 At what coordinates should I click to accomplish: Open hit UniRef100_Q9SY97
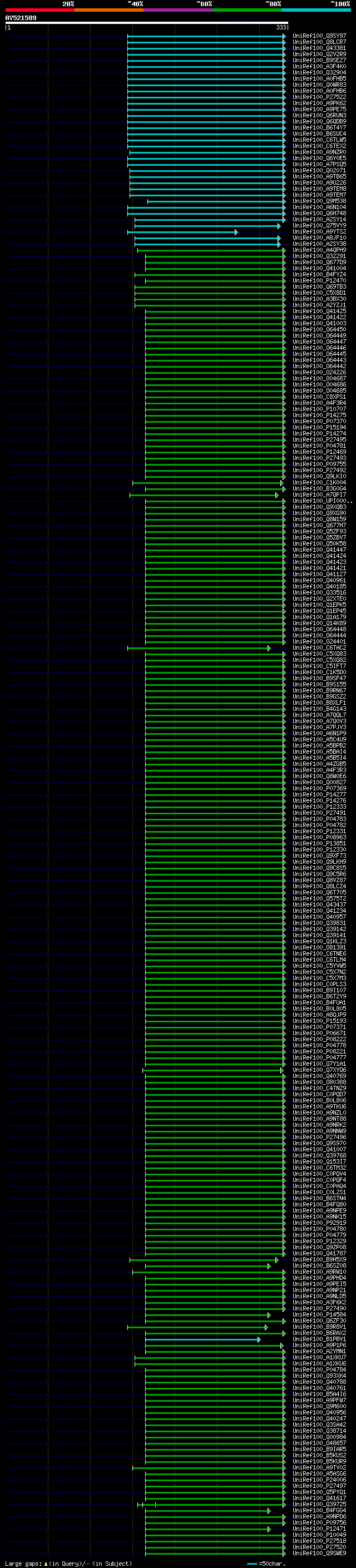point(319,36)
